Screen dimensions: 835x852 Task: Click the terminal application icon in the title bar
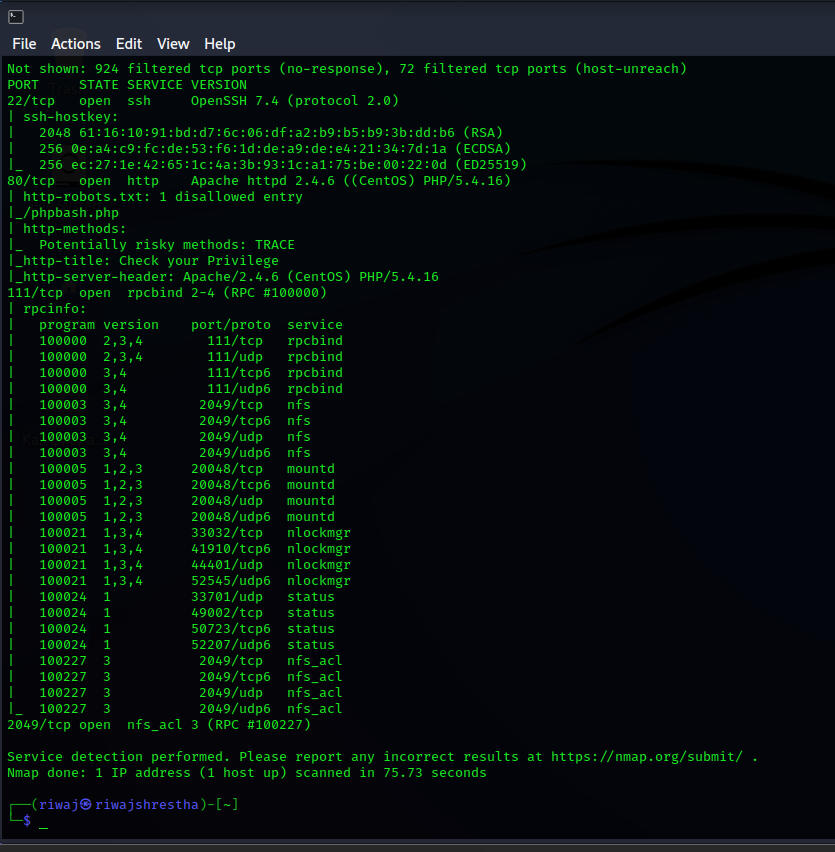[14, 16]
